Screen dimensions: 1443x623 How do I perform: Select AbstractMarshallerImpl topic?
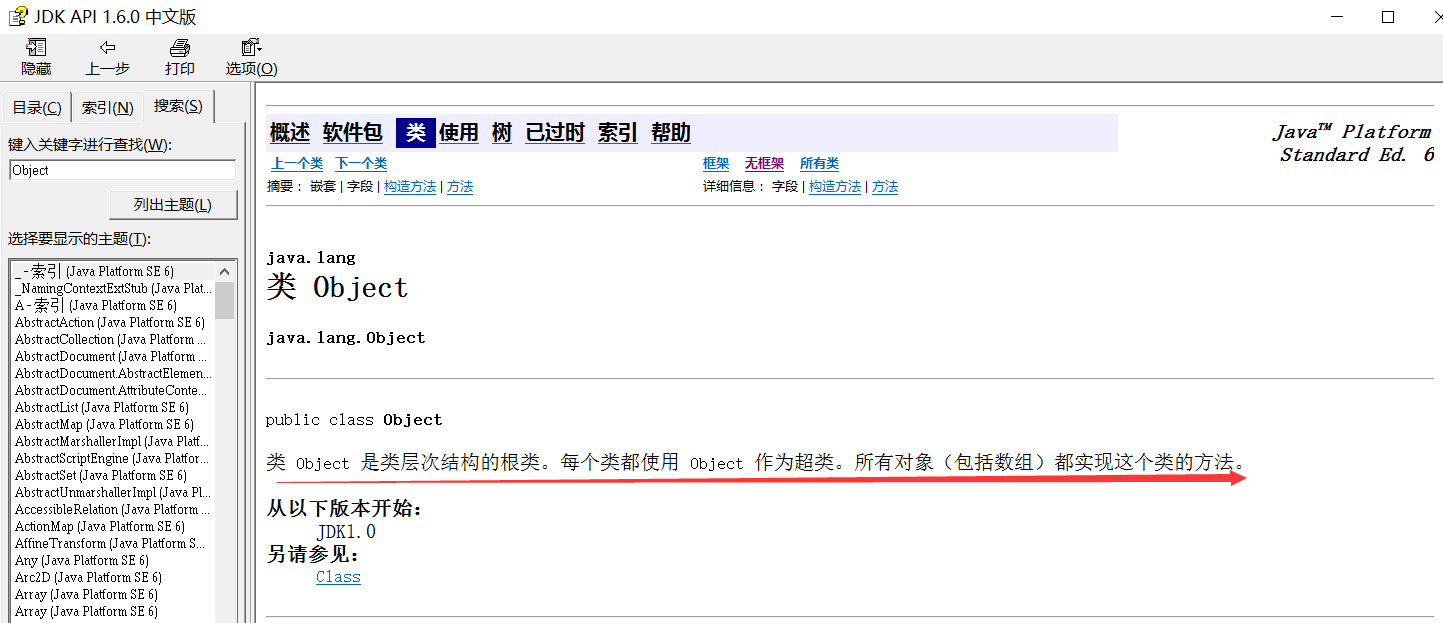pyautogui.click(x=112, y=441)
